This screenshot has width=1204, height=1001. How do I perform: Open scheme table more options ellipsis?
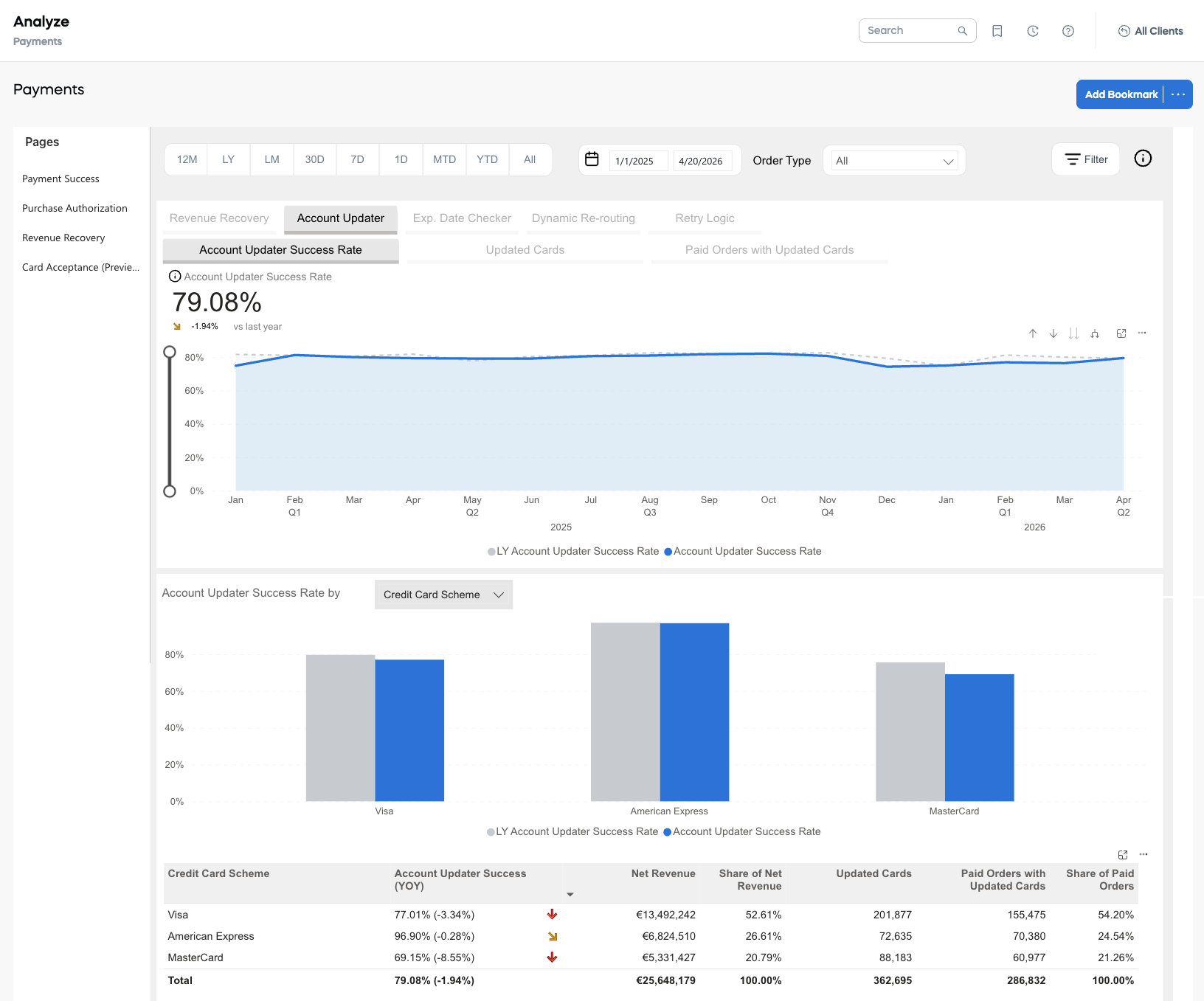point(1144,854)
